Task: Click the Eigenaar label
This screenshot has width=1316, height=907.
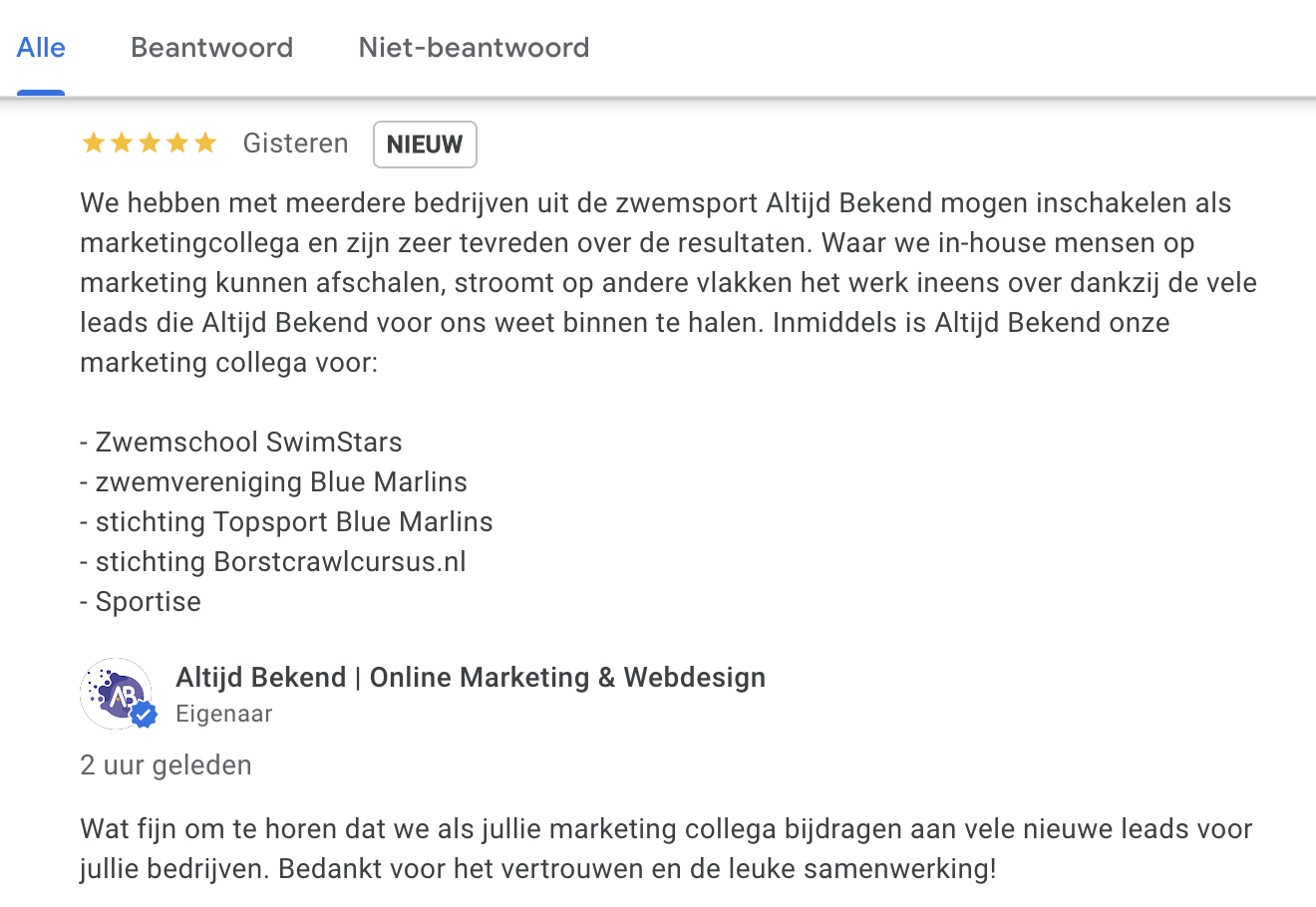Action: click(x=224, y=714)
